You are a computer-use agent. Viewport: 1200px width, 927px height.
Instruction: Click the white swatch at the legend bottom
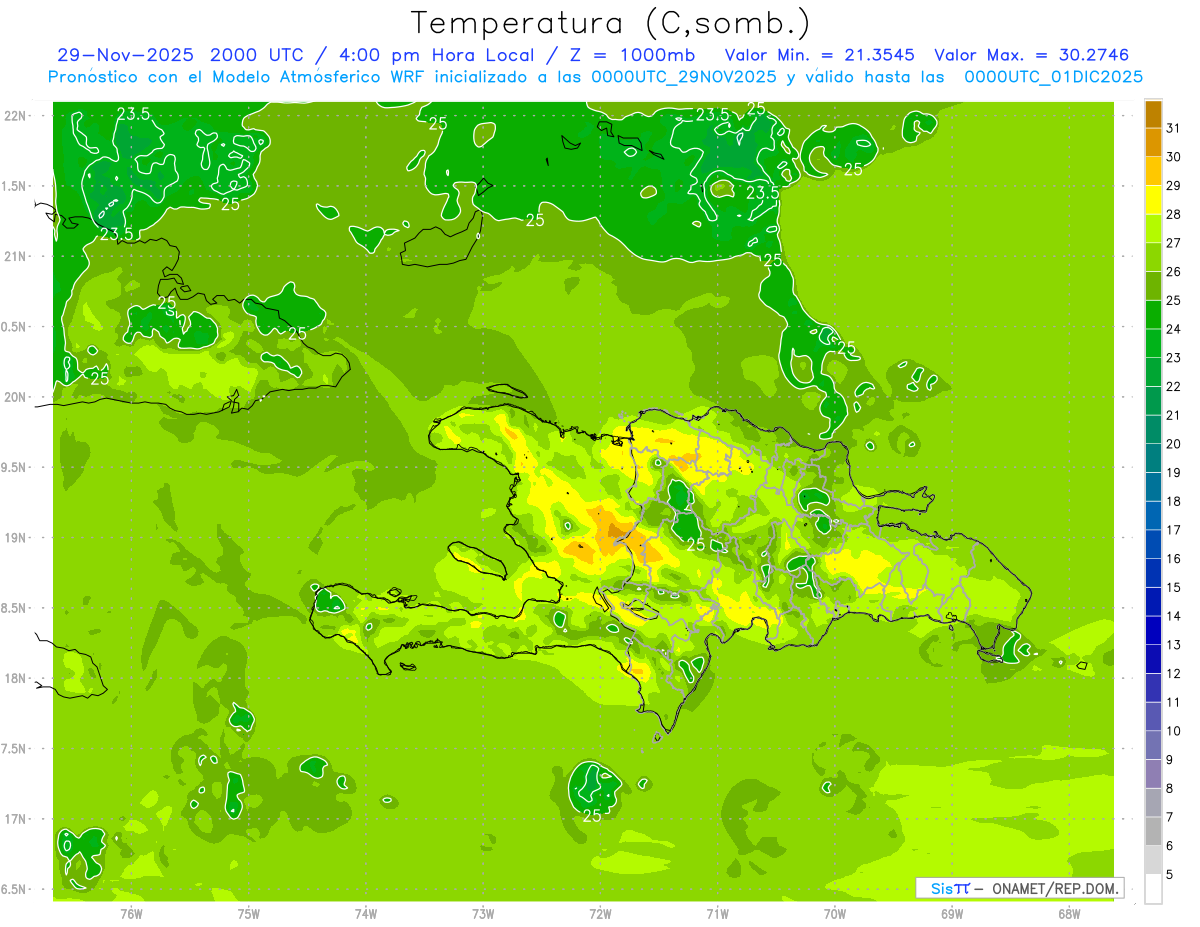click(1153, 889)
